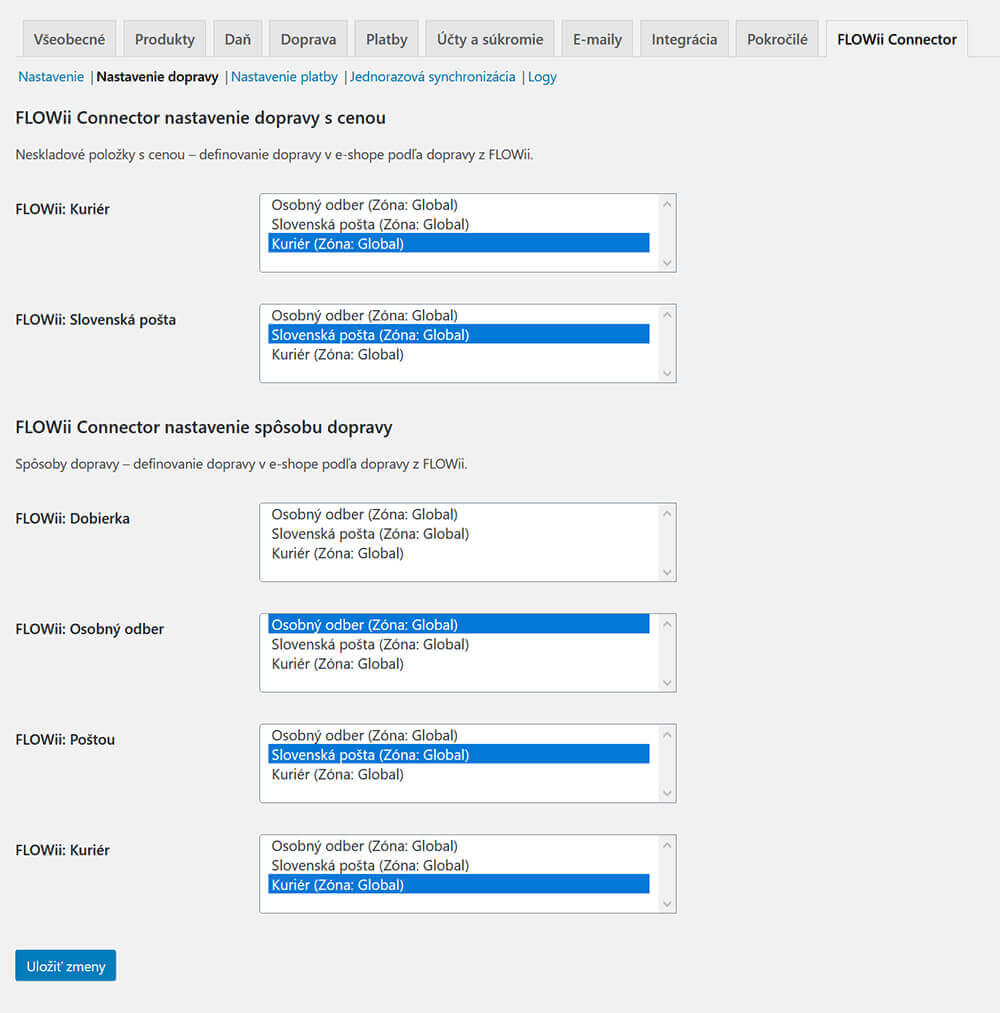This screenshot has height=1013, width=1000.
Task: Select the FLOWii Connector tab
Action: click(x=897, y=39)
